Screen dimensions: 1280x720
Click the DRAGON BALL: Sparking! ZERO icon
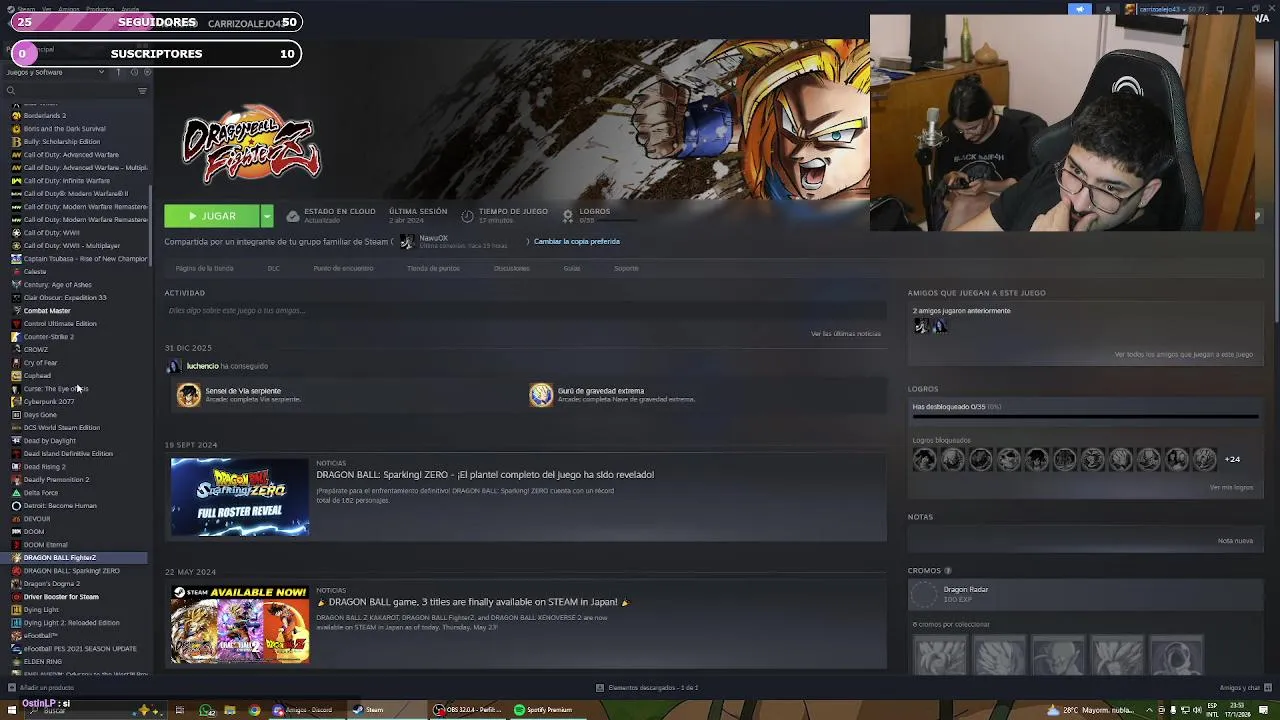tap(16, 571)
